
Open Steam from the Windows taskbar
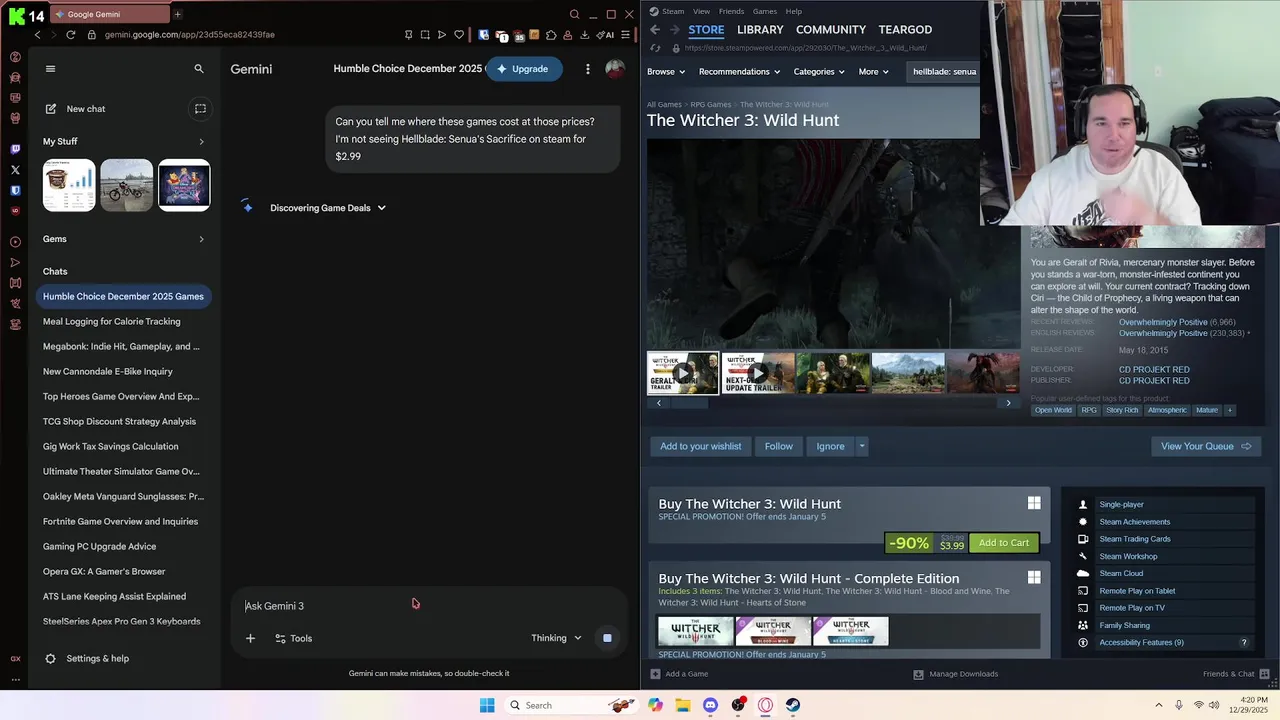pyautogui.click(x=793, y=705)
